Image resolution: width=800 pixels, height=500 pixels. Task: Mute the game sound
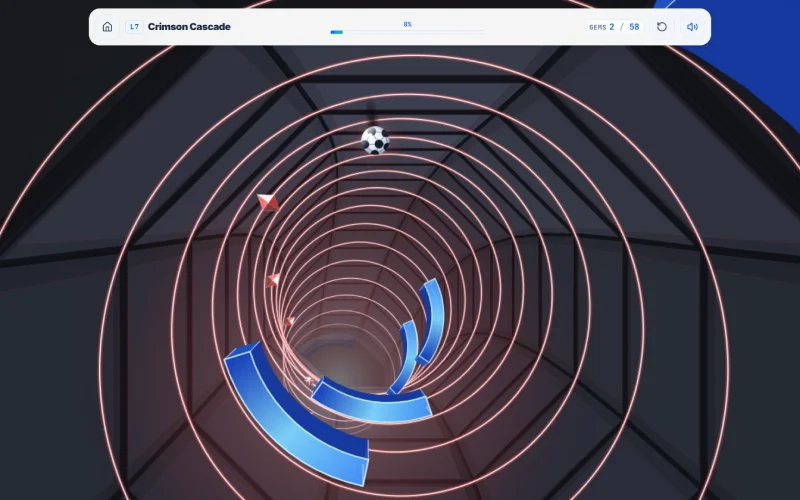tap(692, 27)
